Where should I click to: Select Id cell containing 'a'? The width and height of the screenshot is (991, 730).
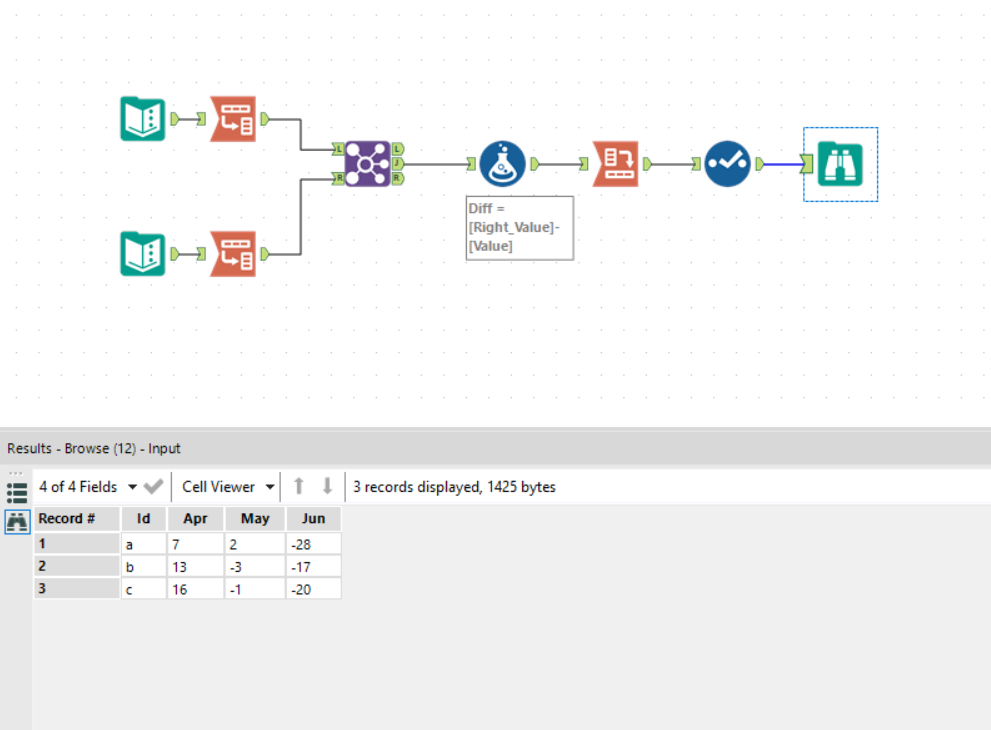(144, 544)
